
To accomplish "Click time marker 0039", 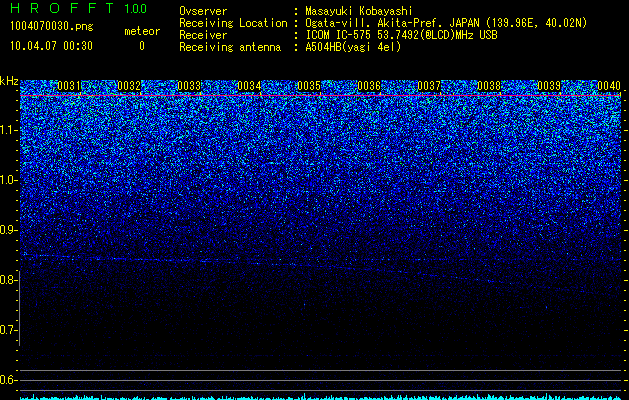I will [549, 86].
